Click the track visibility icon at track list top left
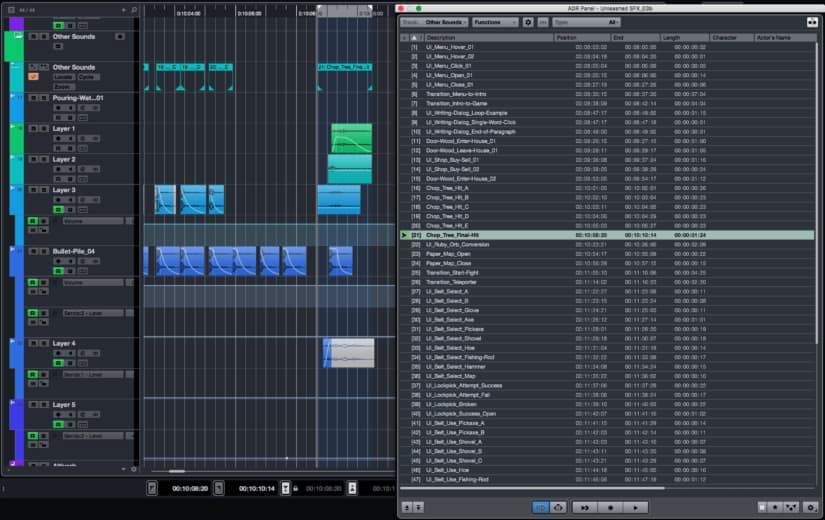The height and width of the screenshot is (520, 825). tap(11, 10)
